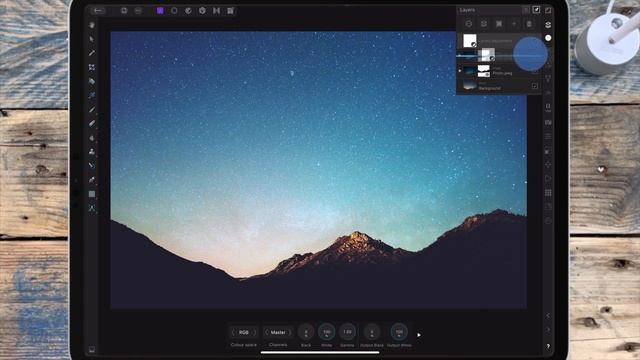Toggle the Background layer visibility checkbox
The height and width of the screenshot is (360, 640).
(535, 86)
